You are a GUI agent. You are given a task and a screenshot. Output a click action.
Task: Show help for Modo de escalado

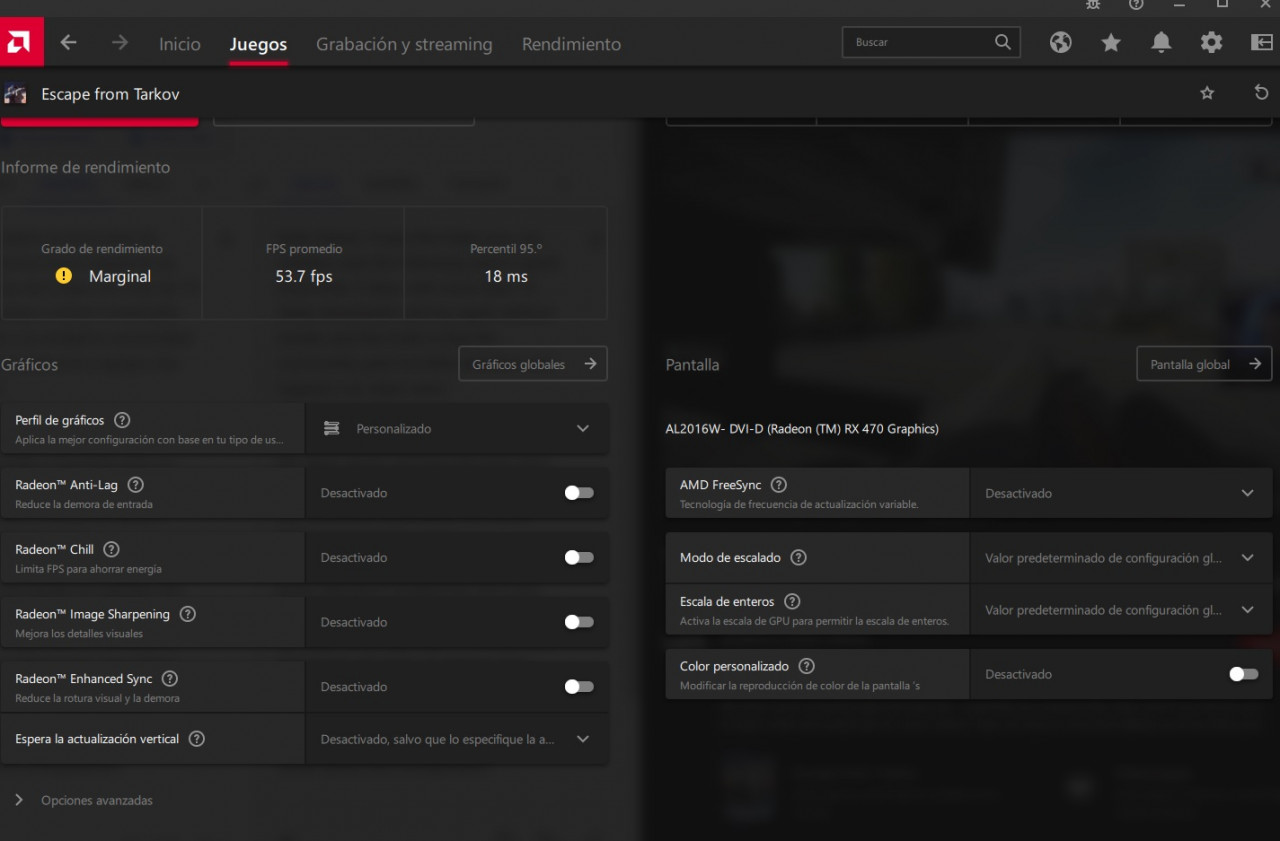[798, 558]
